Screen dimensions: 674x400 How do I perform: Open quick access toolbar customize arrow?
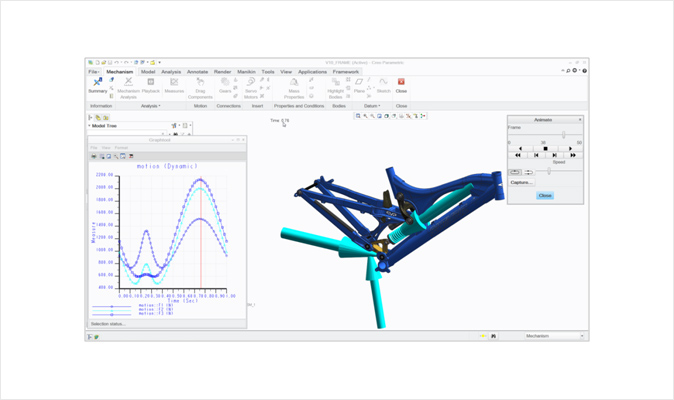pyautogui.click(x=159, y=63)
